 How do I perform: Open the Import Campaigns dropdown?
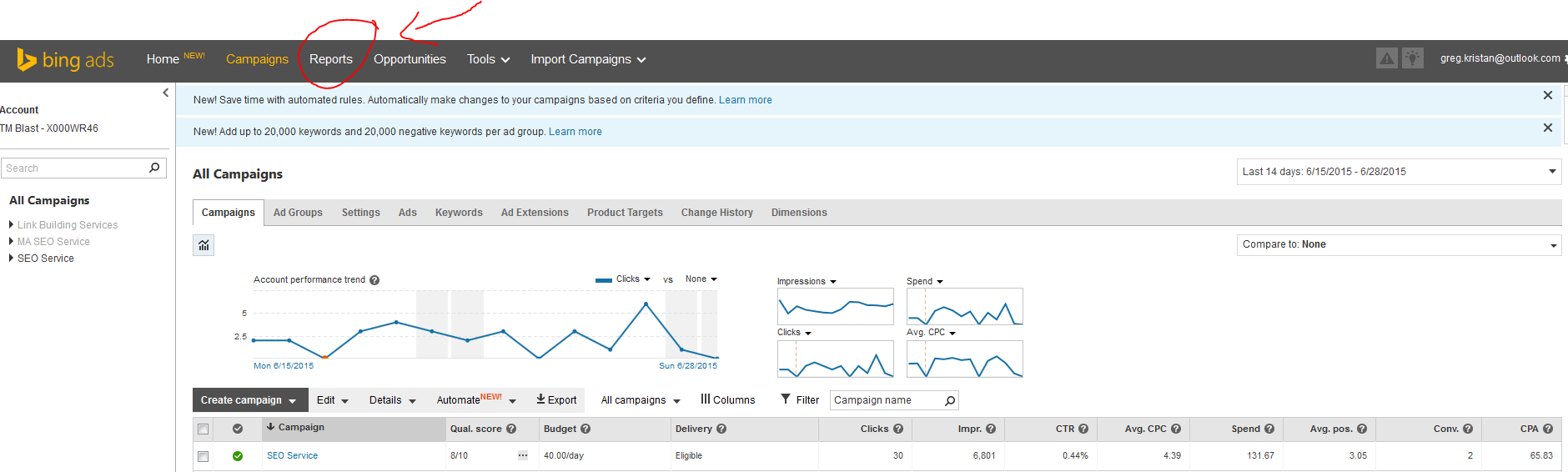point(588,59)
